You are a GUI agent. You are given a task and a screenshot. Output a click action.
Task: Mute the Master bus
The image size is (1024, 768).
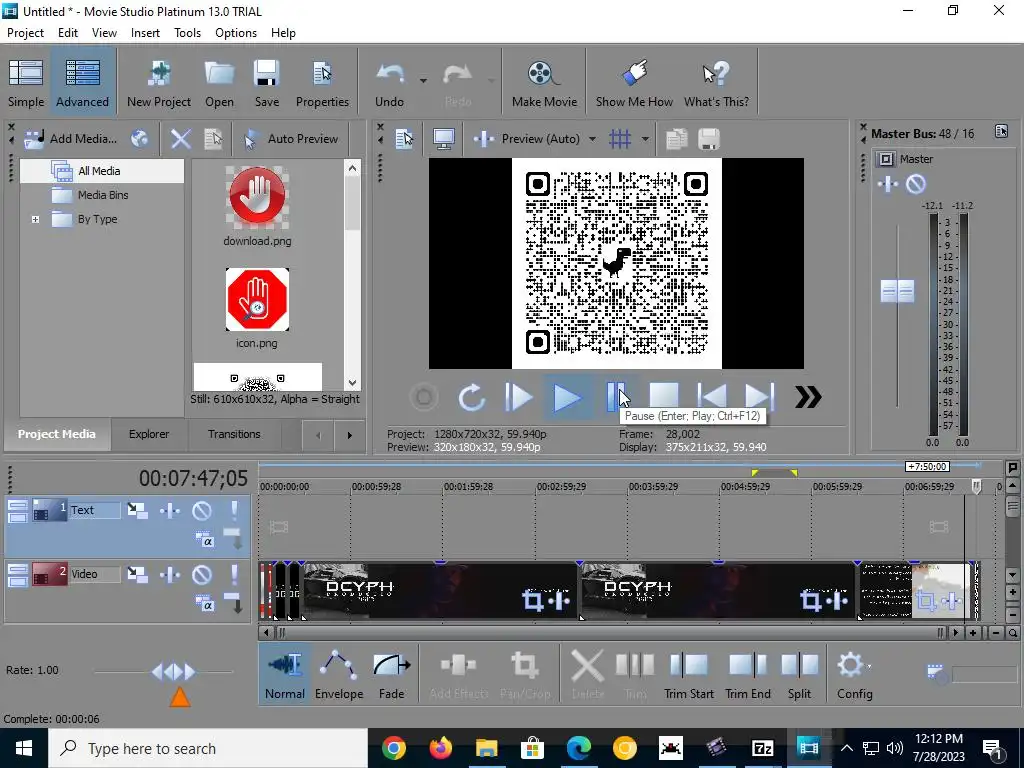click(x=916, y=184)
